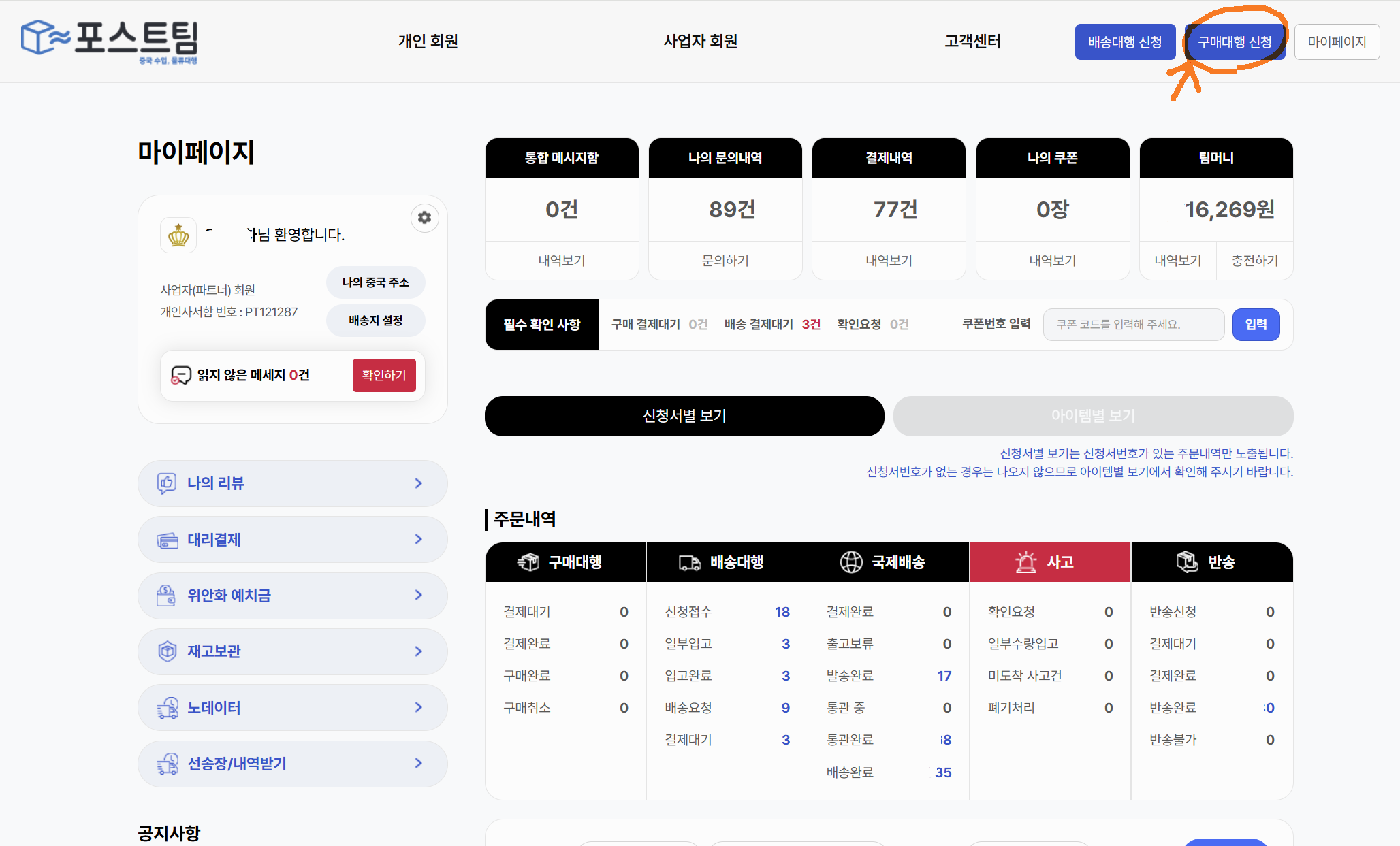This screenshot has width=1400, height=846.
Task: Click the unread message speech bubble icon
Action: (x=180, y=375)
